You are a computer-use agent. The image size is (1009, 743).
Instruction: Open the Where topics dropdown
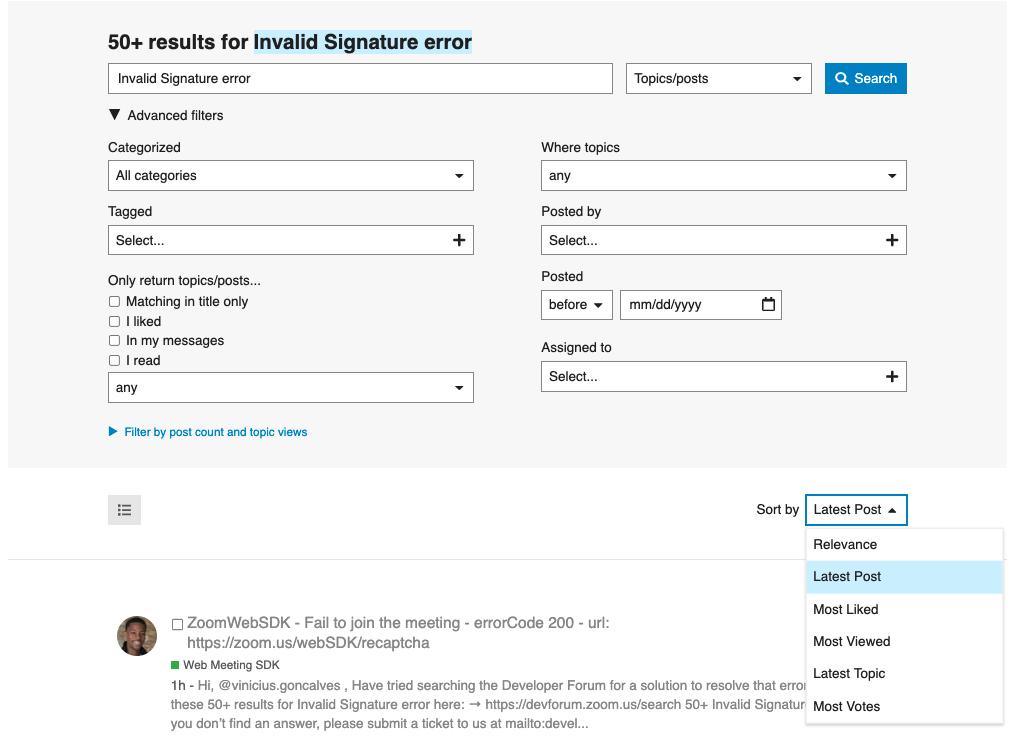[723, 176]
